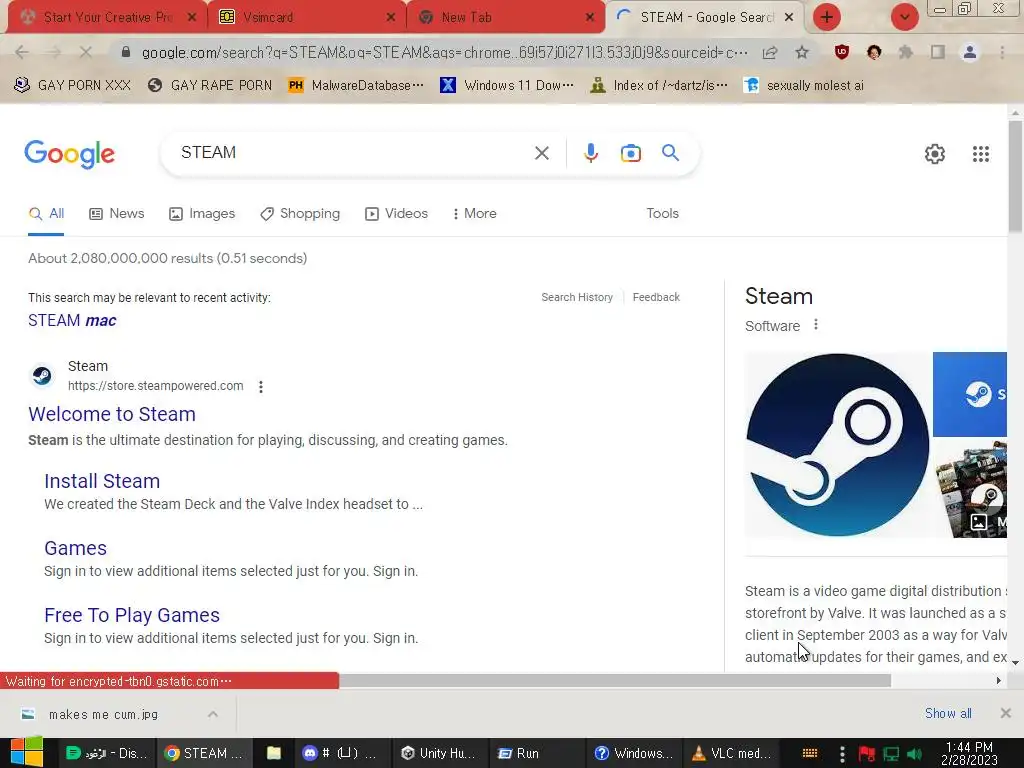Open the VLC media player taskbar item
The width and height of the screenshot is (1024, 768).
coord(731,753)
